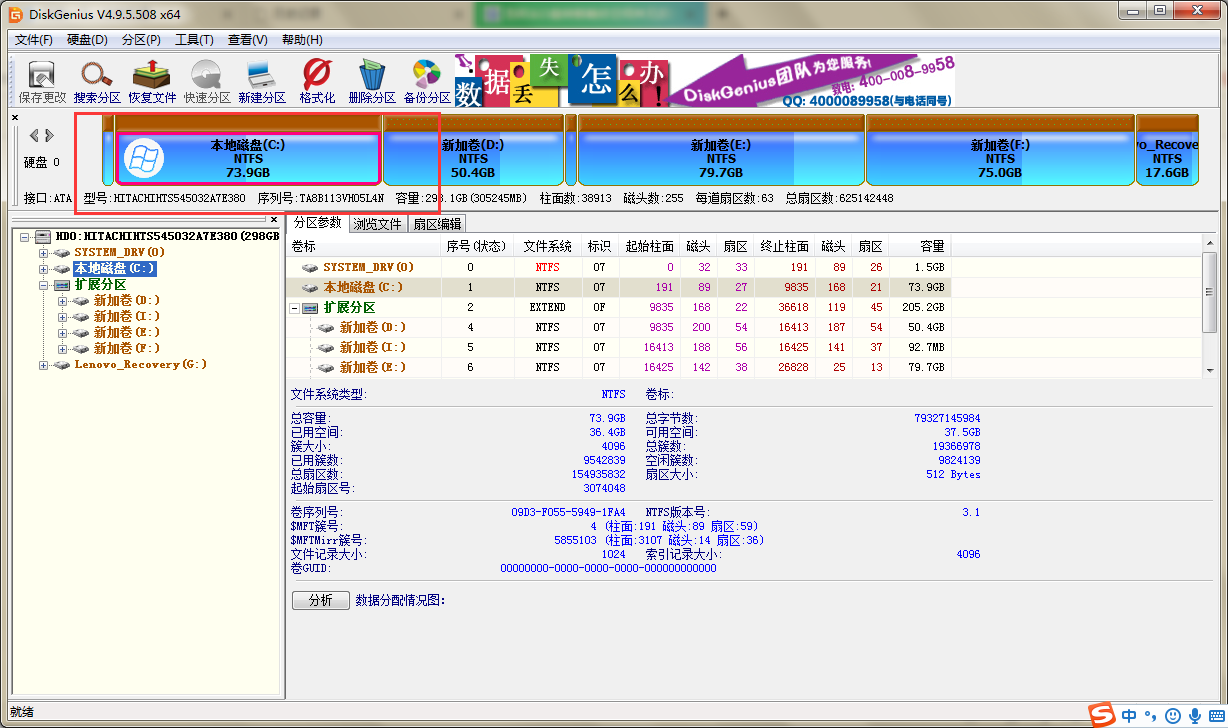
Task: Select Lenovo_Recovery(G:) label in the tree
Action: 140,365
